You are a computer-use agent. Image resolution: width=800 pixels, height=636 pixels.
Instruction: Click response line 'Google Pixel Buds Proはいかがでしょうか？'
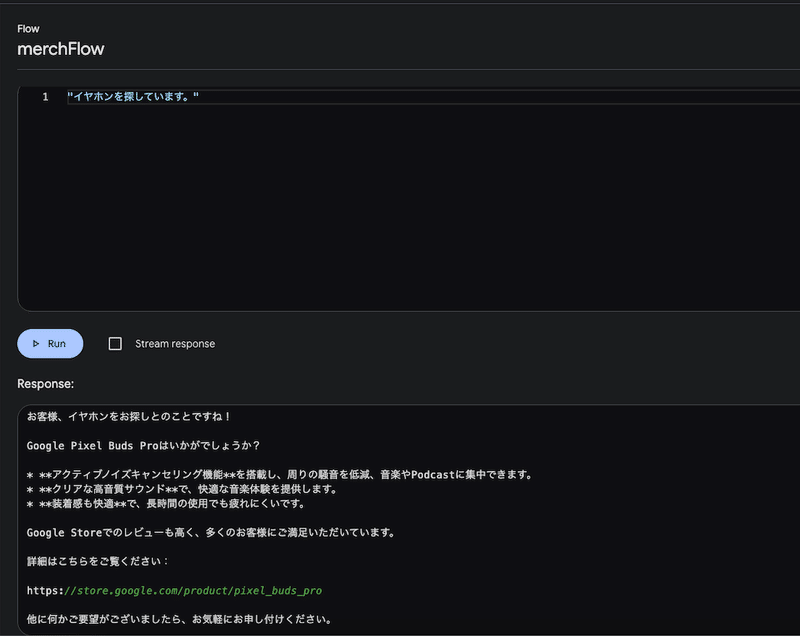tap(143, 446)
